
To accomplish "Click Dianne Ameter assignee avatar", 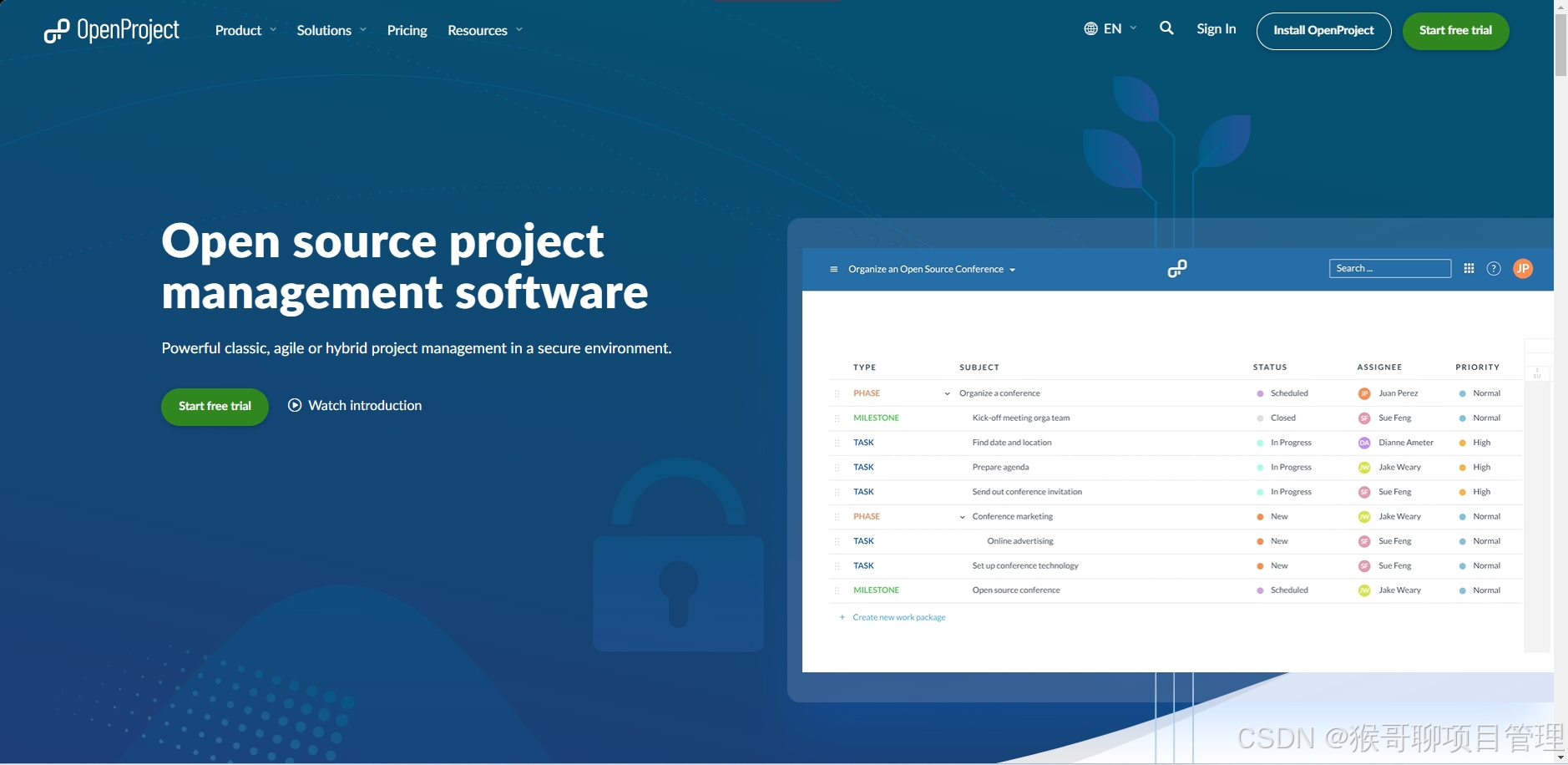I will pyautogui.click(x=1364, y=443).
